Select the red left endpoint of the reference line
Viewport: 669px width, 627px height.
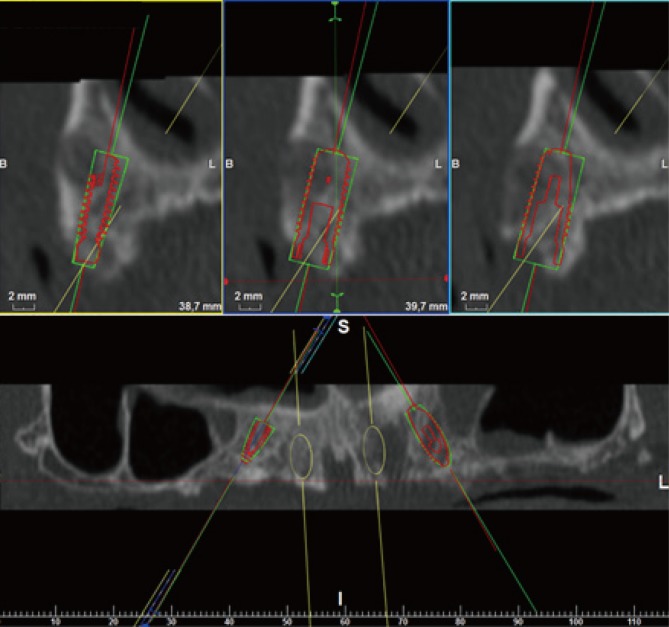228,279
